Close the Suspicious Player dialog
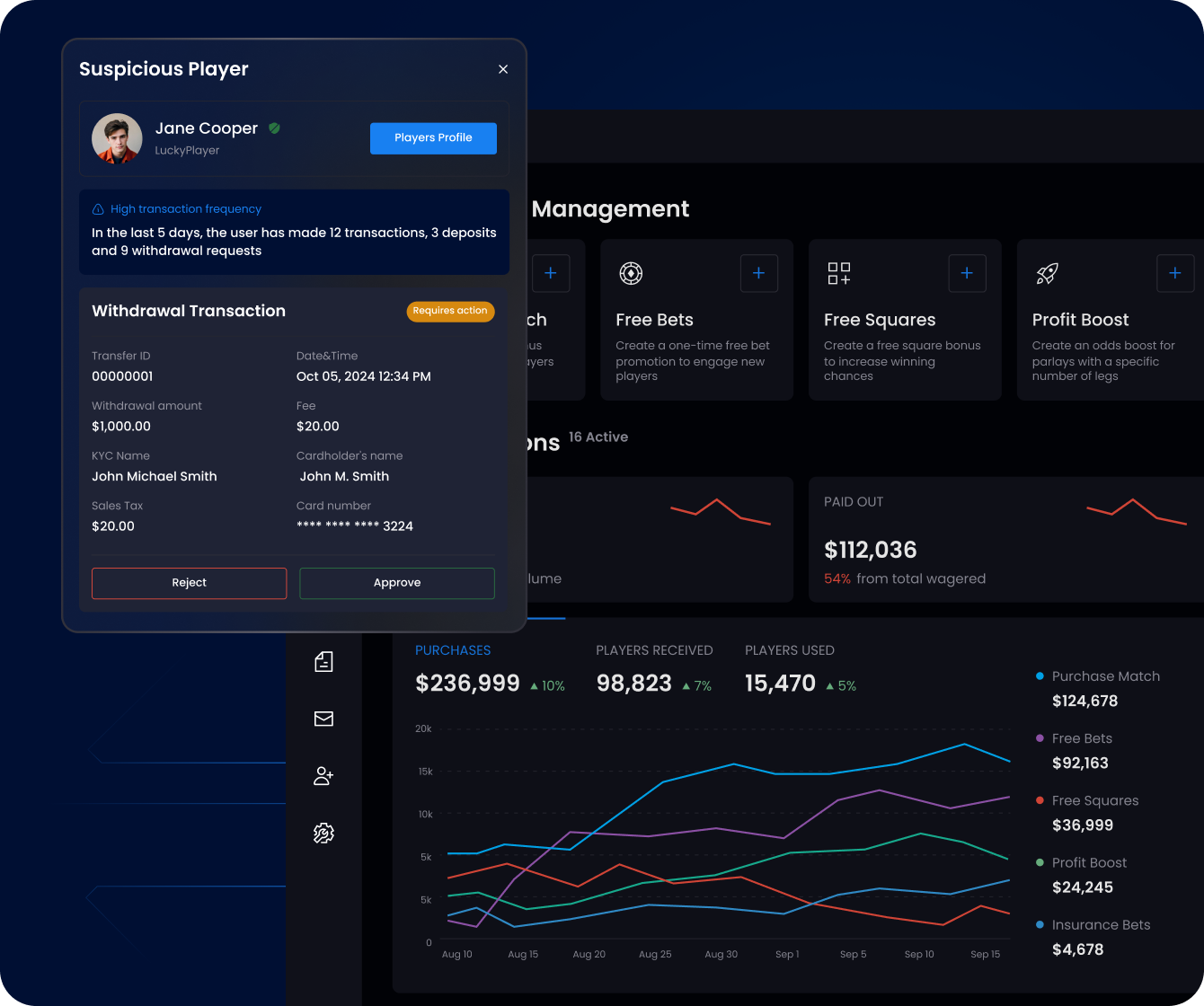 503,69
